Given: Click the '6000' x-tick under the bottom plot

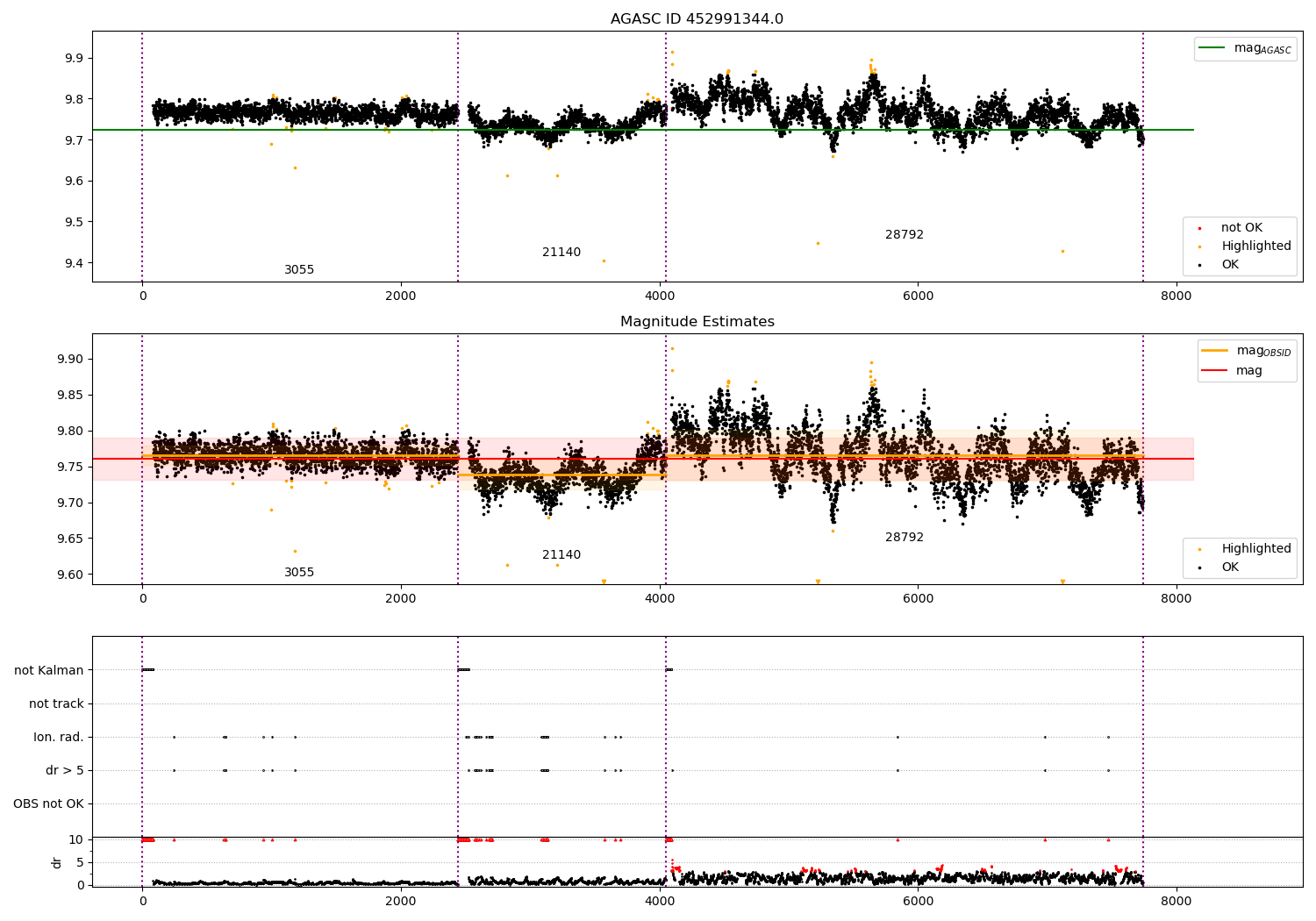Looking at the screenshot, I should point(918,900).
